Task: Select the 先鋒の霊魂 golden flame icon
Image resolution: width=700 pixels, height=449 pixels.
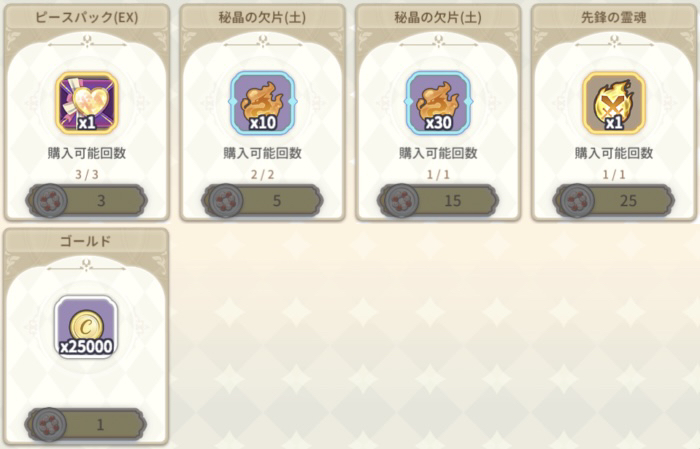Action: [x=614, y=103]
